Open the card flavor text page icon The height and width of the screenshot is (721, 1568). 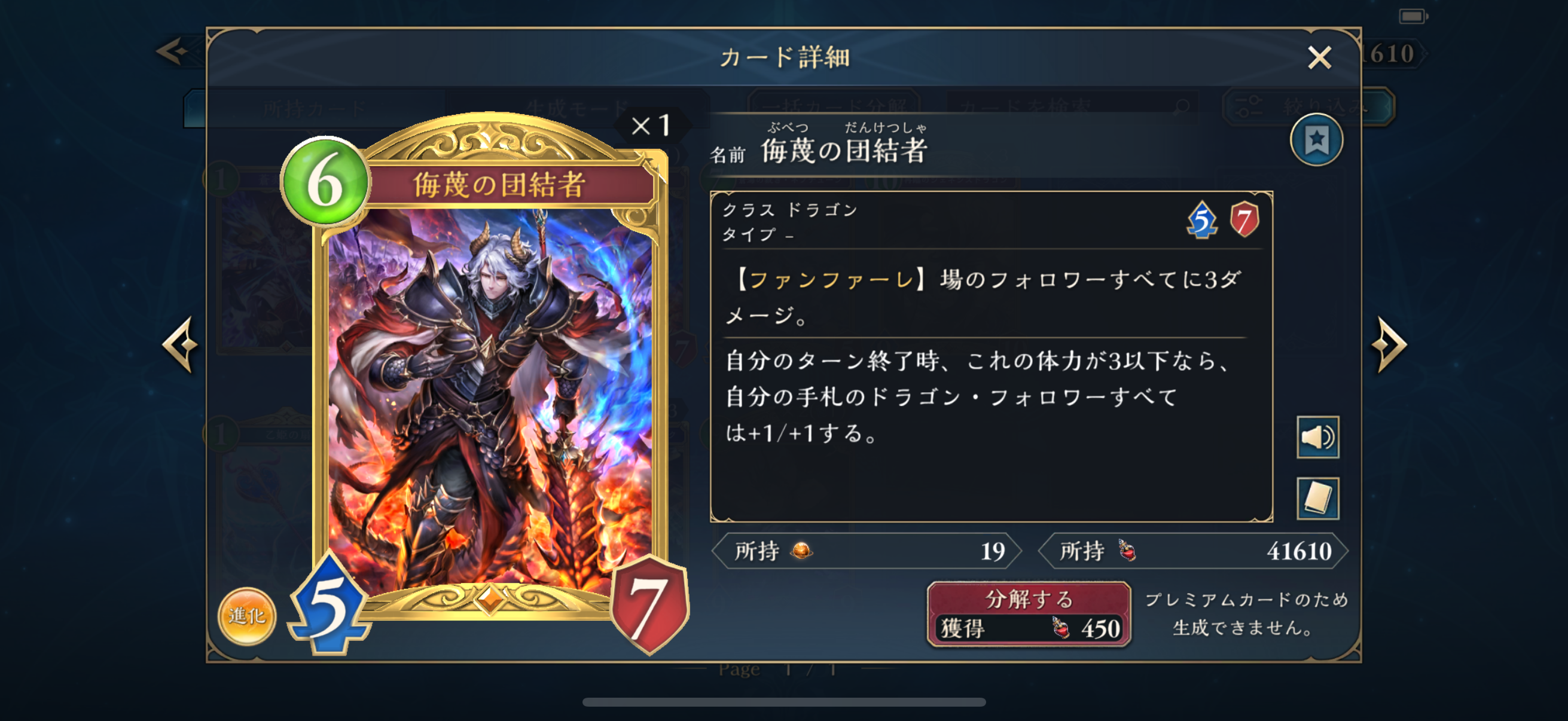[1318, 499]
